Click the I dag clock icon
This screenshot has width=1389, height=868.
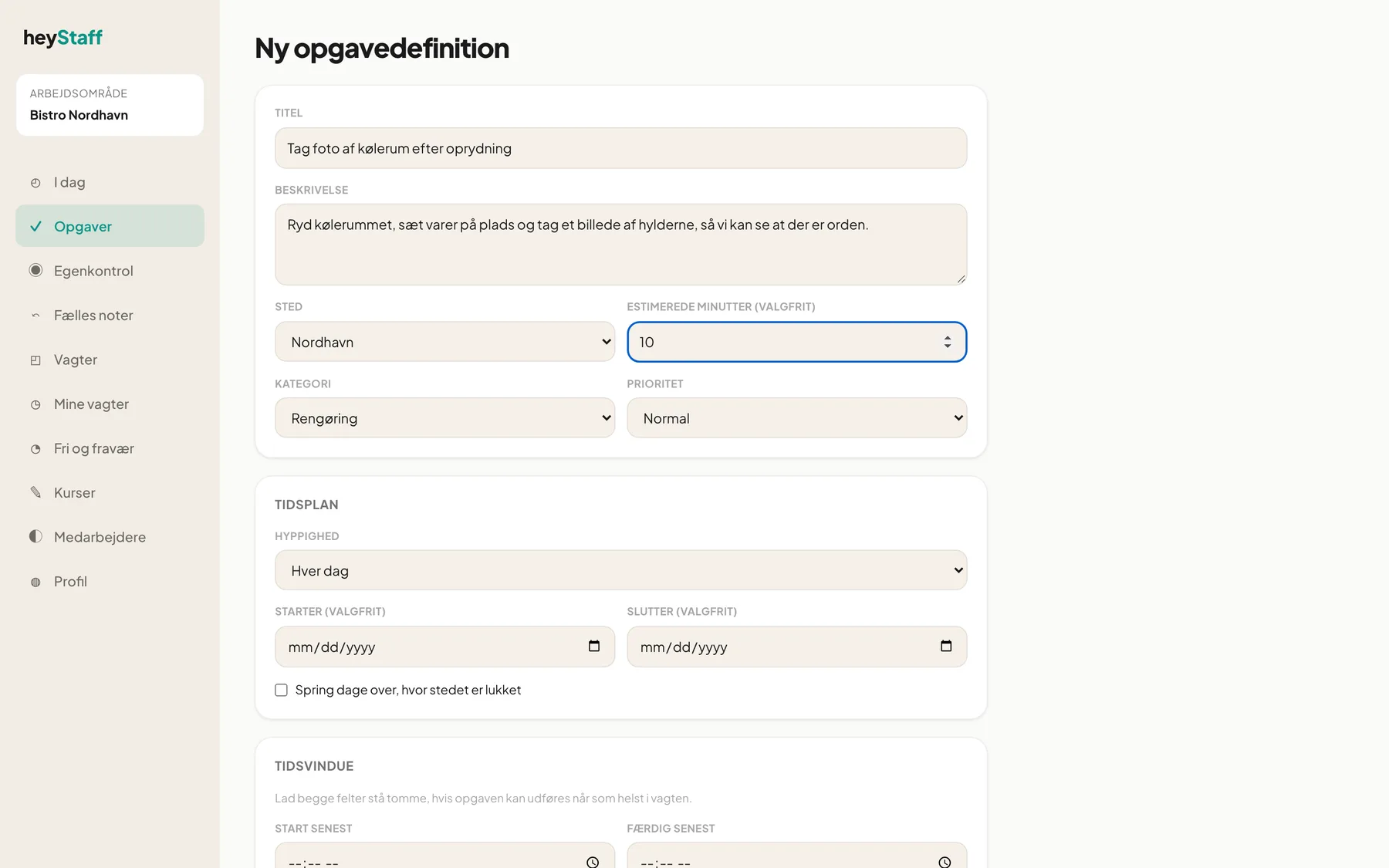[x=35, y=183]
